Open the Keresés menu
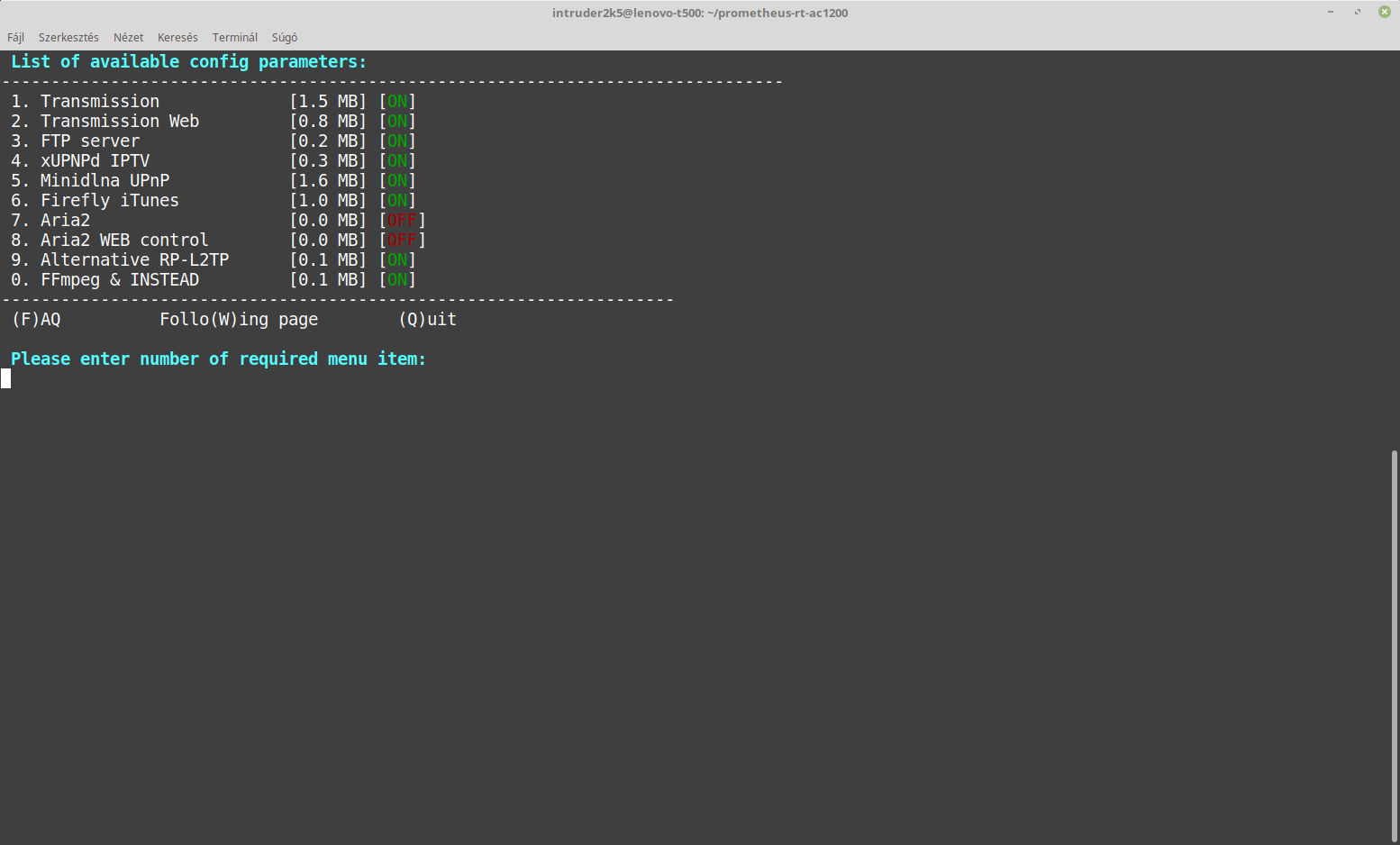 coord(177,37)
